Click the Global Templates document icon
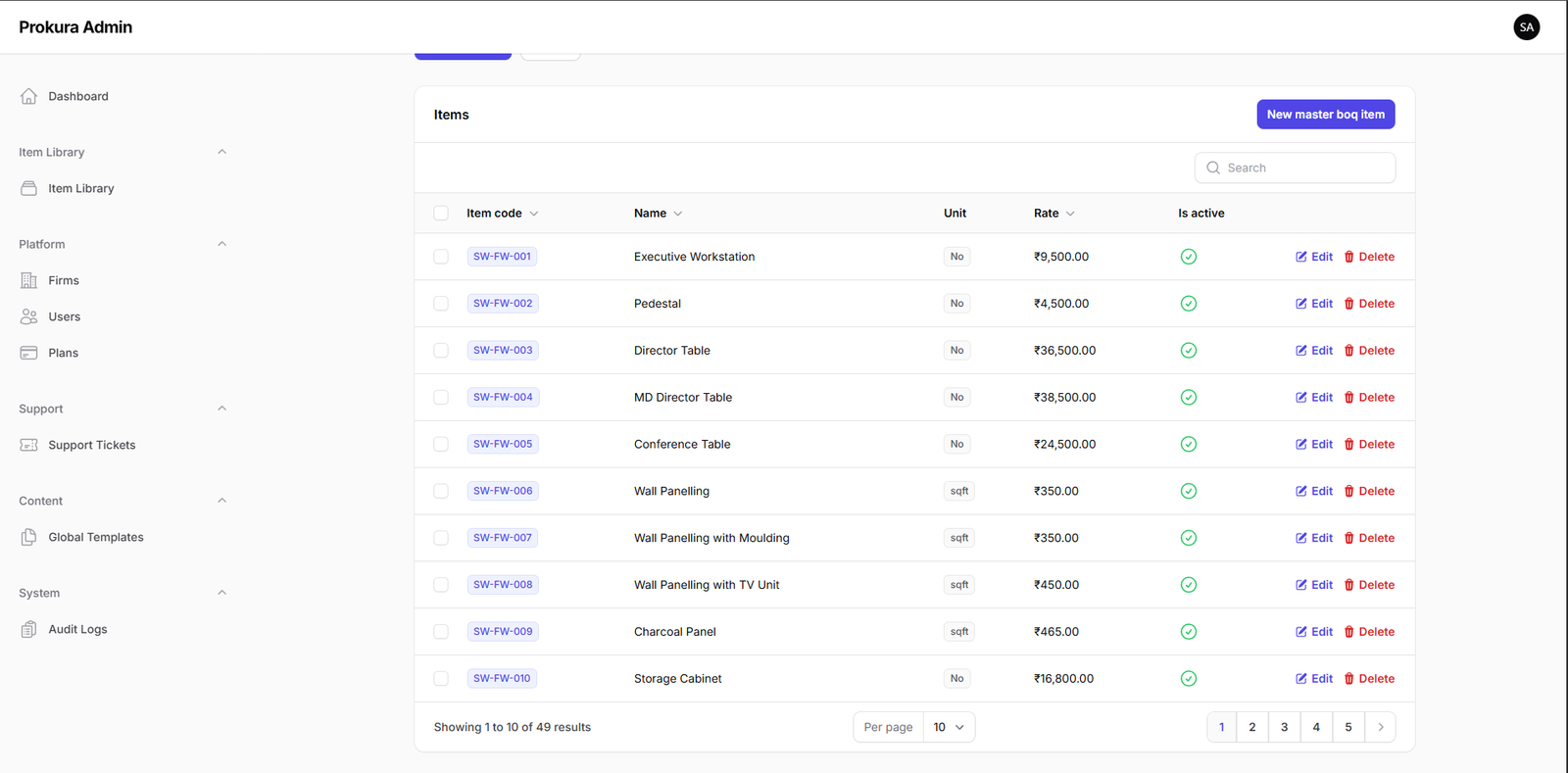1568x773 pixels. (x=28, y=537)
